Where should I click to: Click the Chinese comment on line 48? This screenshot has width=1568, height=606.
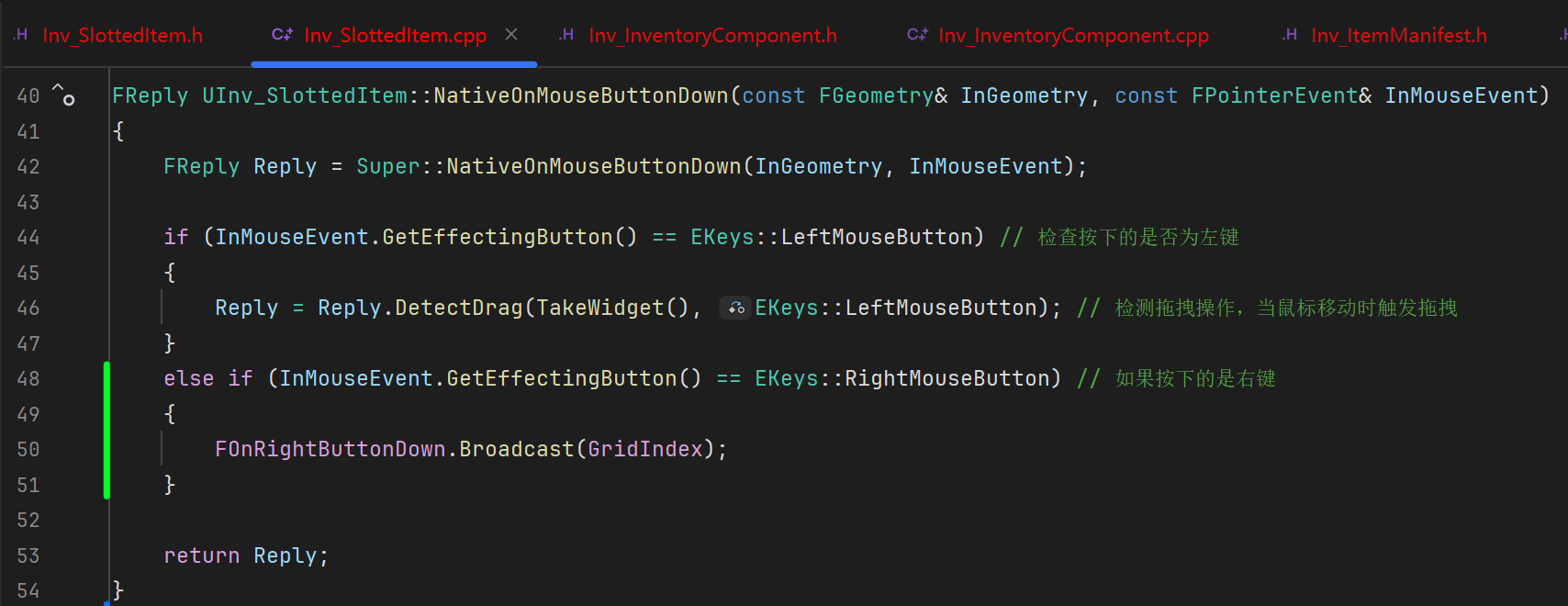click(x=1177, y=378)
